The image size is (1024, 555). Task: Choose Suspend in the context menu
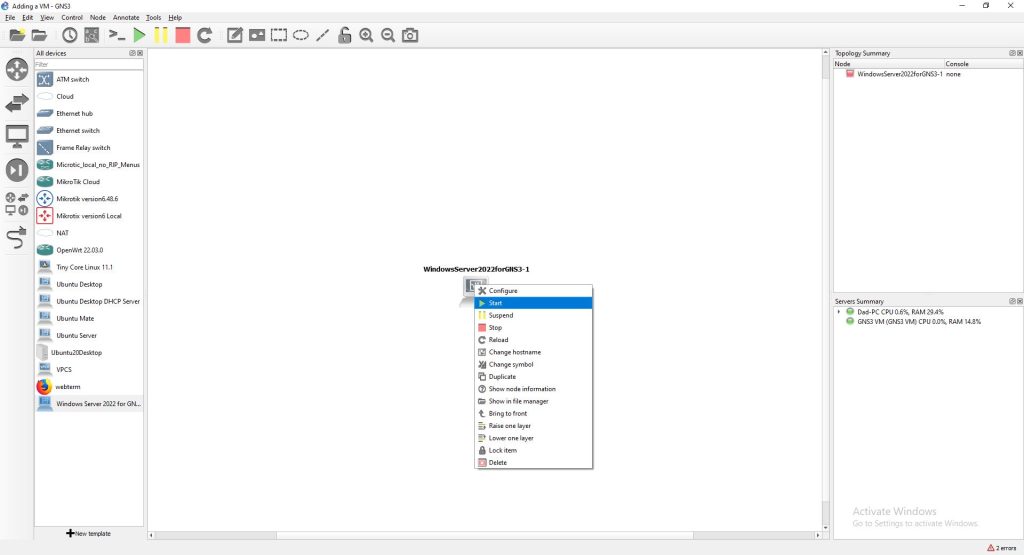[x=534, y=315]
